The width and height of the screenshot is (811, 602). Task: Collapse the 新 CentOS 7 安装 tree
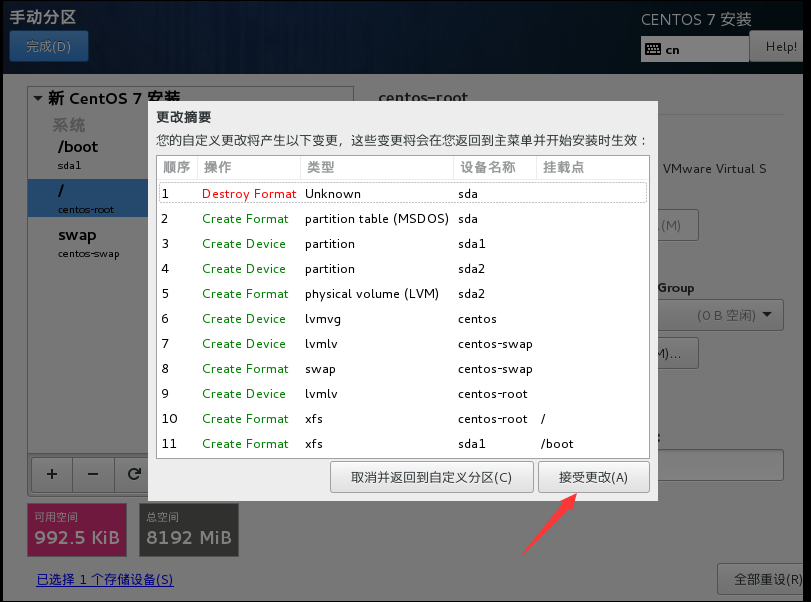point(38,98)
